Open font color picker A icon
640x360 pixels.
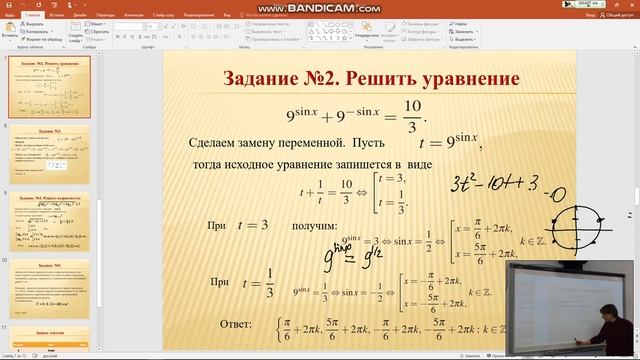(180, 37)
